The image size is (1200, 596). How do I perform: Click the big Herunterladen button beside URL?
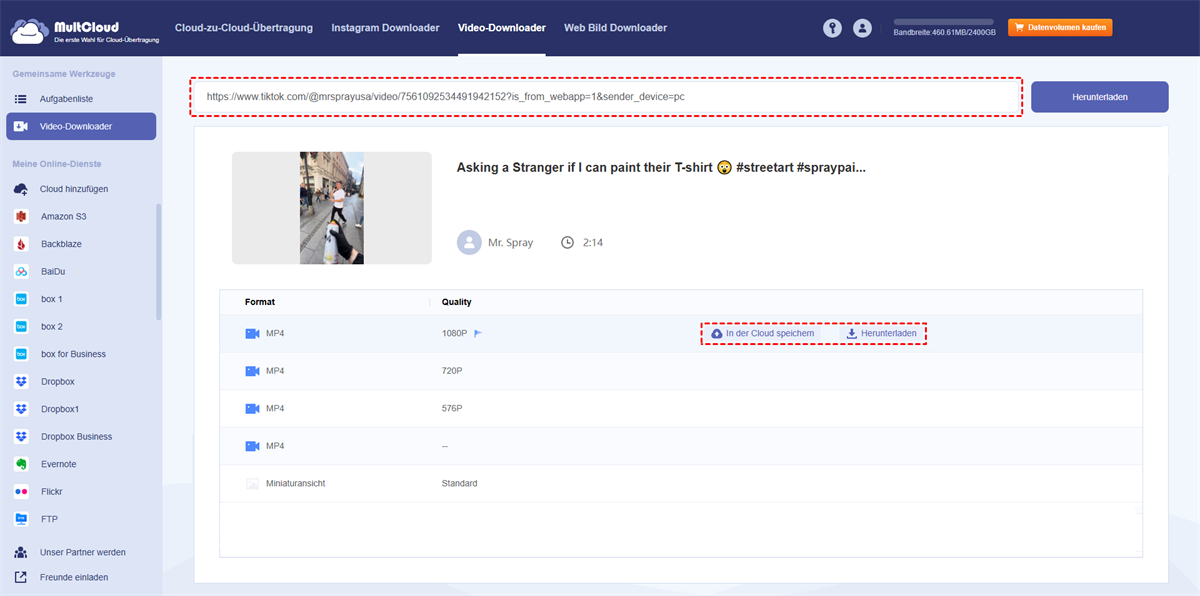[x=1099, y=97]
